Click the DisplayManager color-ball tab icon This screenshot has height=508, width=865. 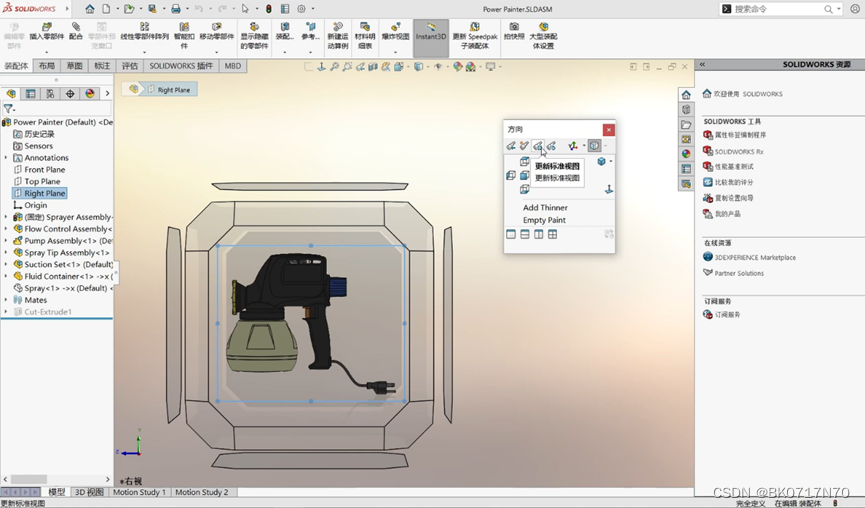pos(90,94)
